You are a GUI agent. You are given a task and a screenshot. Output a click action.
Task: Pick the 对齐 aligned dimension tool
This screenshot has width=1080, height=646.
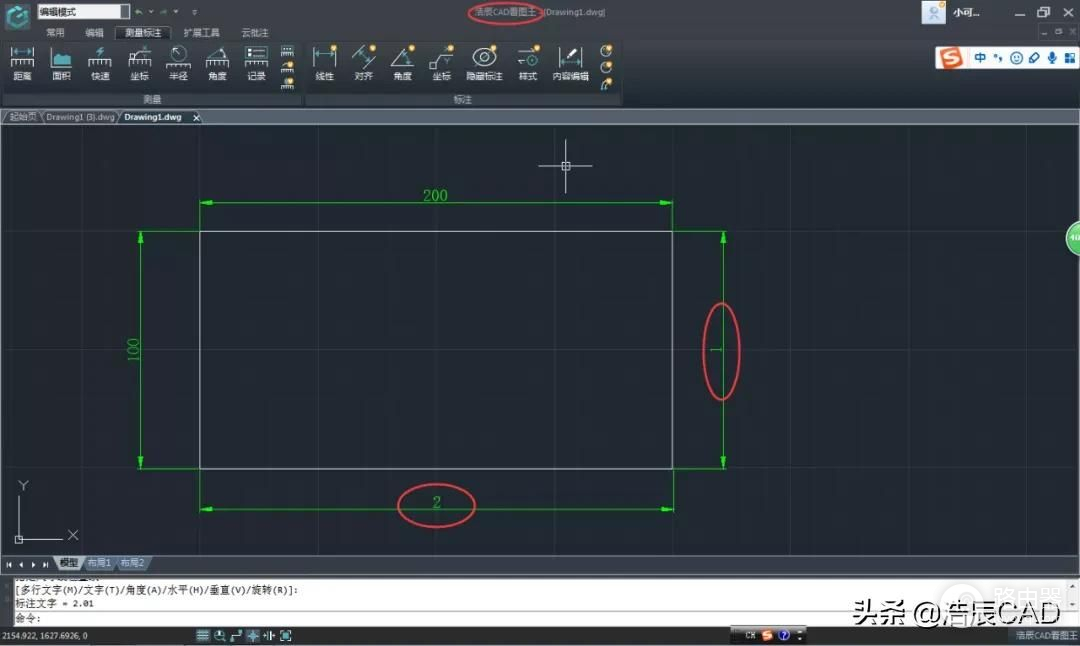[x=364, y=63]
